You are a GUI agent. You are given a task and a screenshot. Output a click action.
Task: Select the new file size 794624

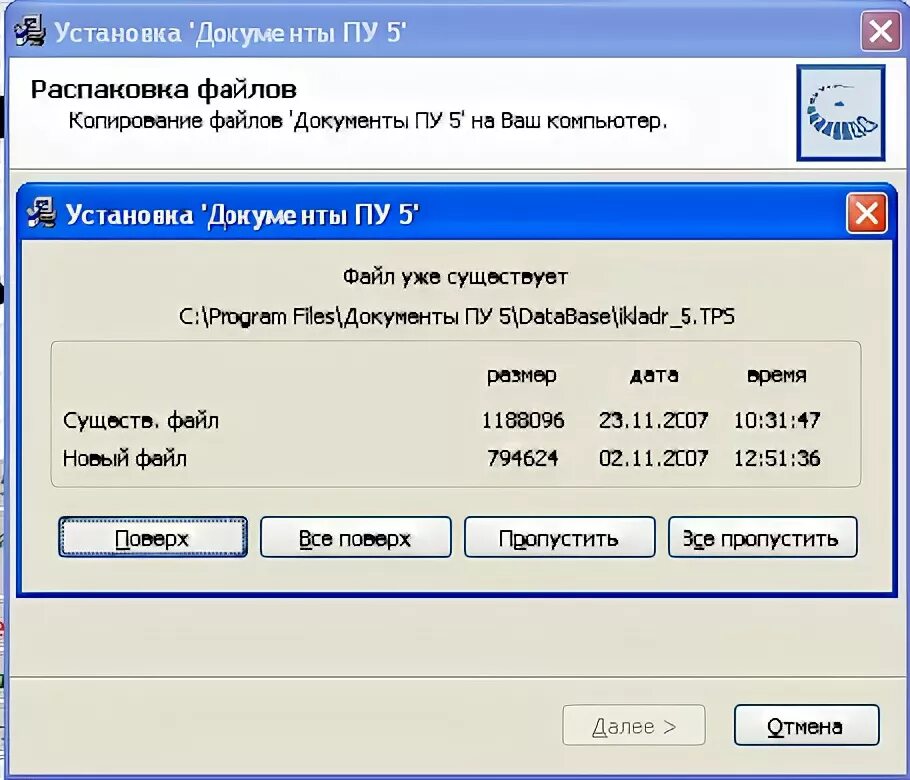tap(523, 458)
